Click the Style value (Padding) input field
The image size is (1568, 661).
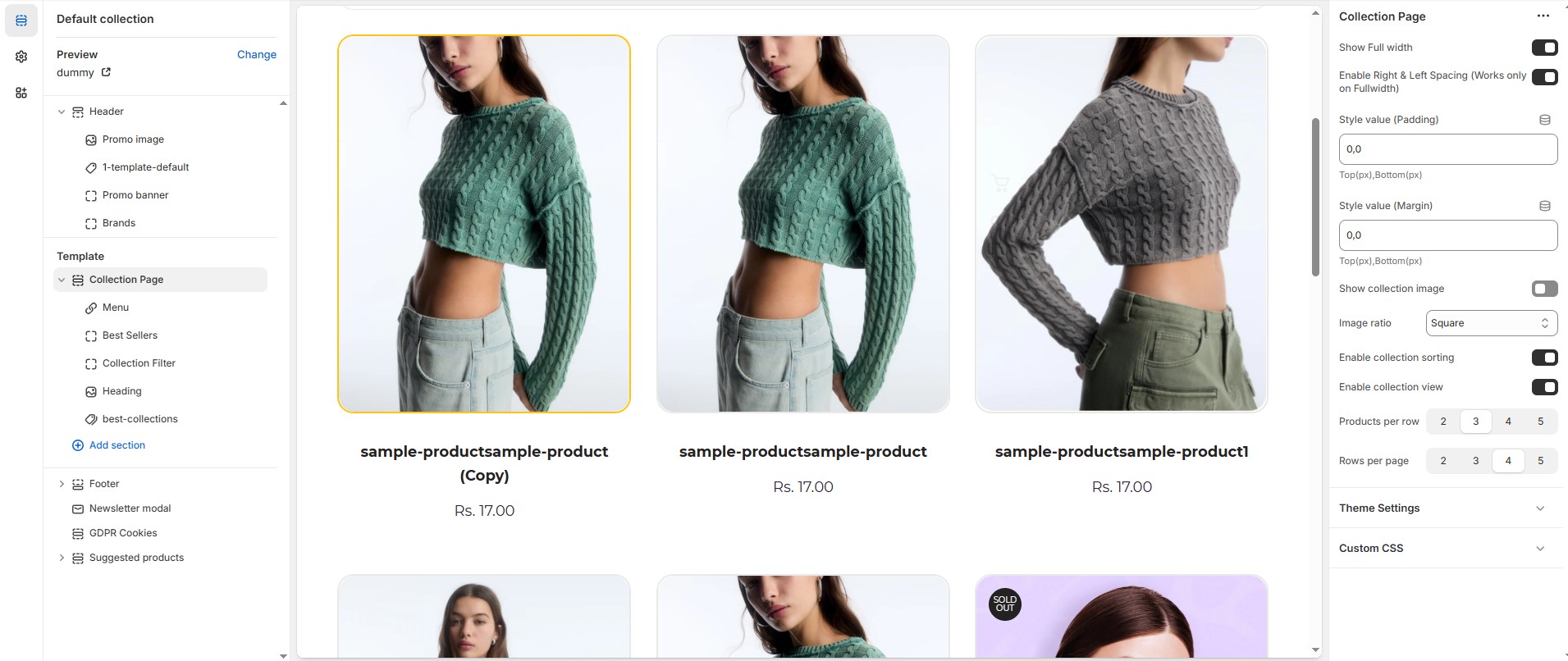coord(1447,149)
